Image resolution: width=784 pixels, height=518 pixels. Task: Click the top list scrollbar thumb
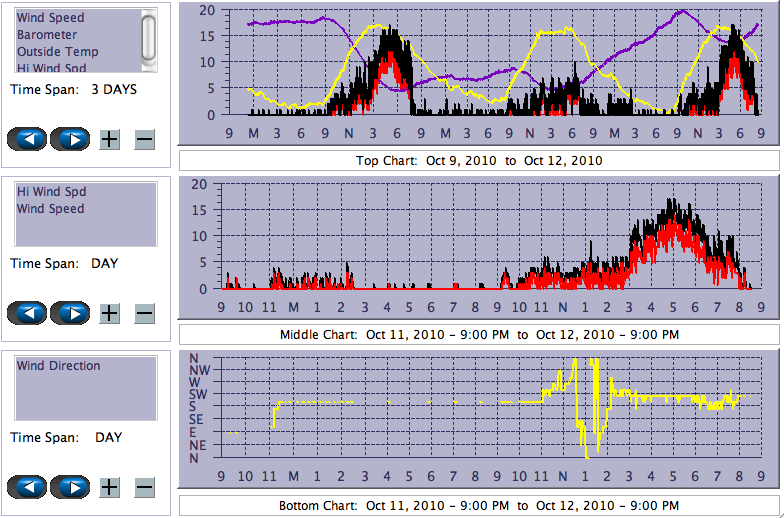point(149,38)
